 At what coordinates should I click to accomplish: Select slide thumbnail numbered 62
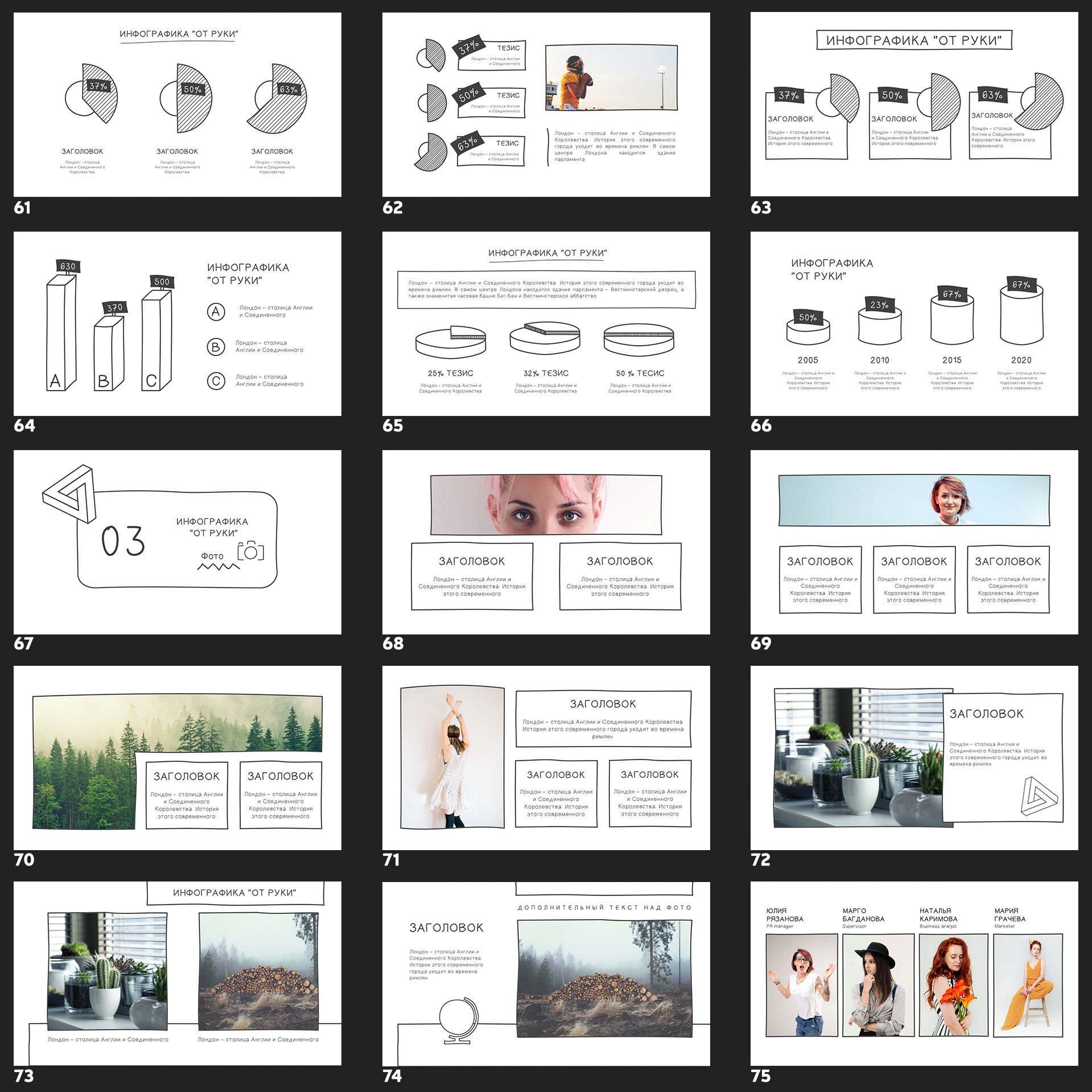[x=546, y=105]
